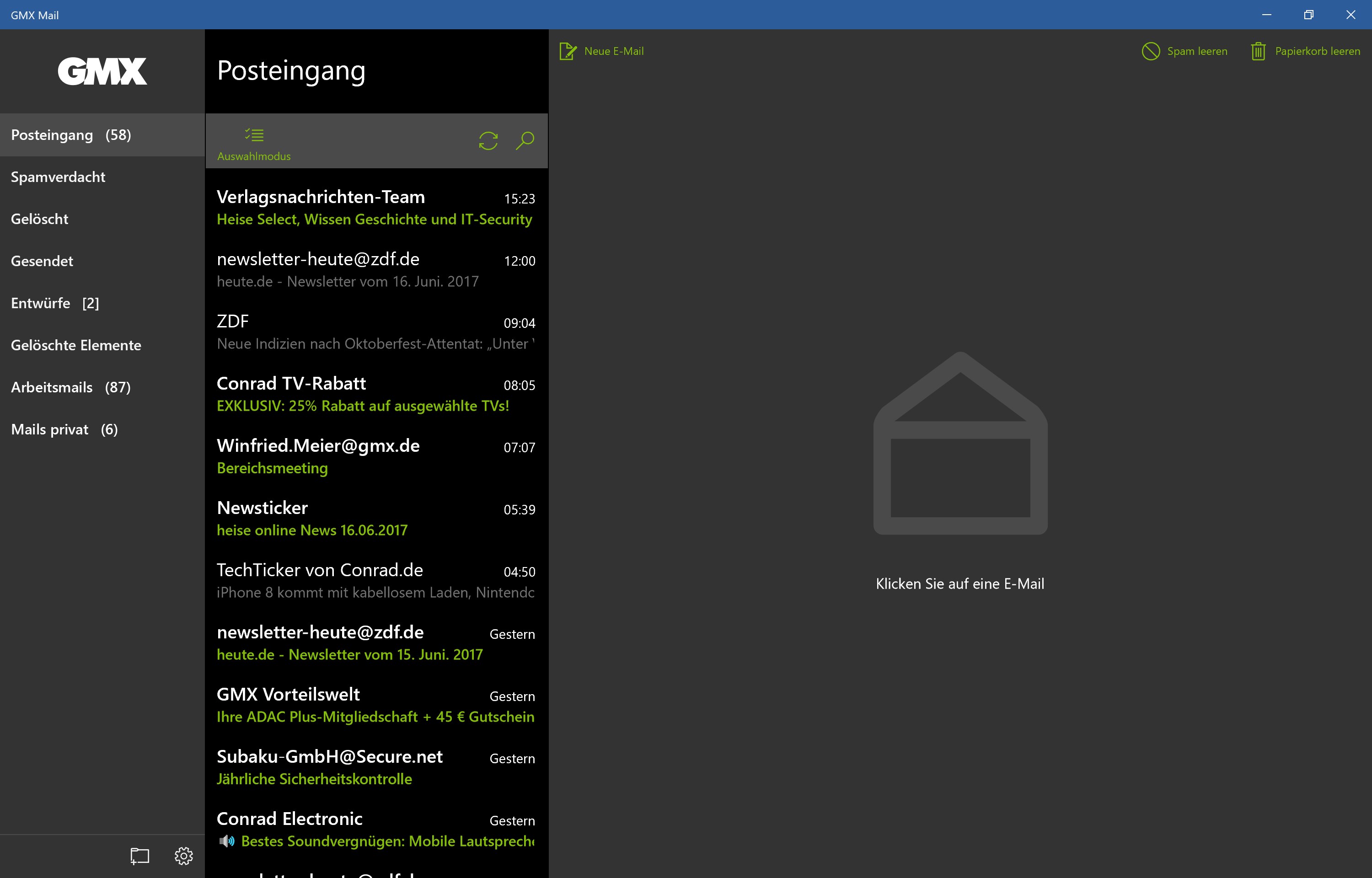Click the Neue E-Mail compose icon
The width and height of the screenshot is (1372, 878).
[x=568, y=51]
